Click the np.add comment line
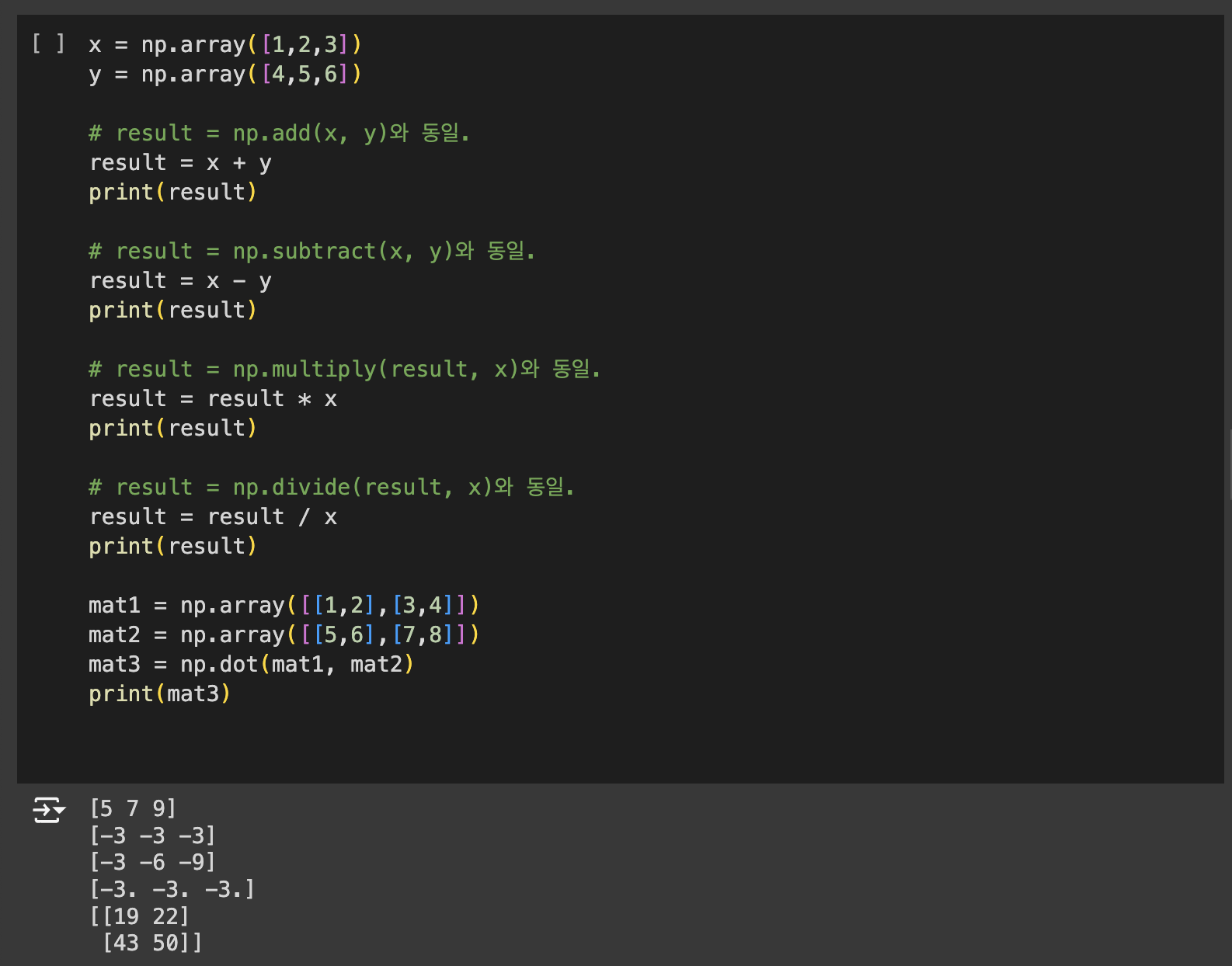1232x966 pixels. 279,134
